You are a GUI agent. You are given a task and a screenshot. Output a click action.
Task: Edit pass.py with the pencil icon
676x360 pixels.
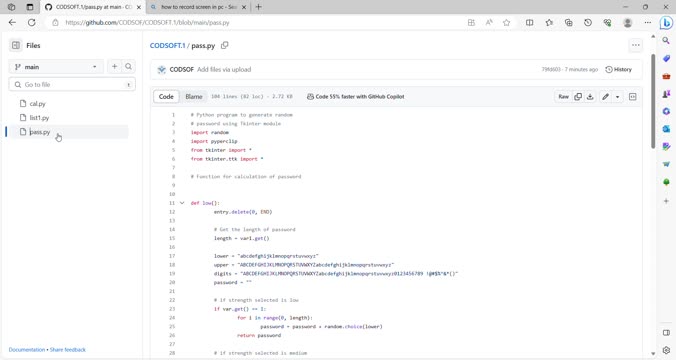[x=605, y=97]
